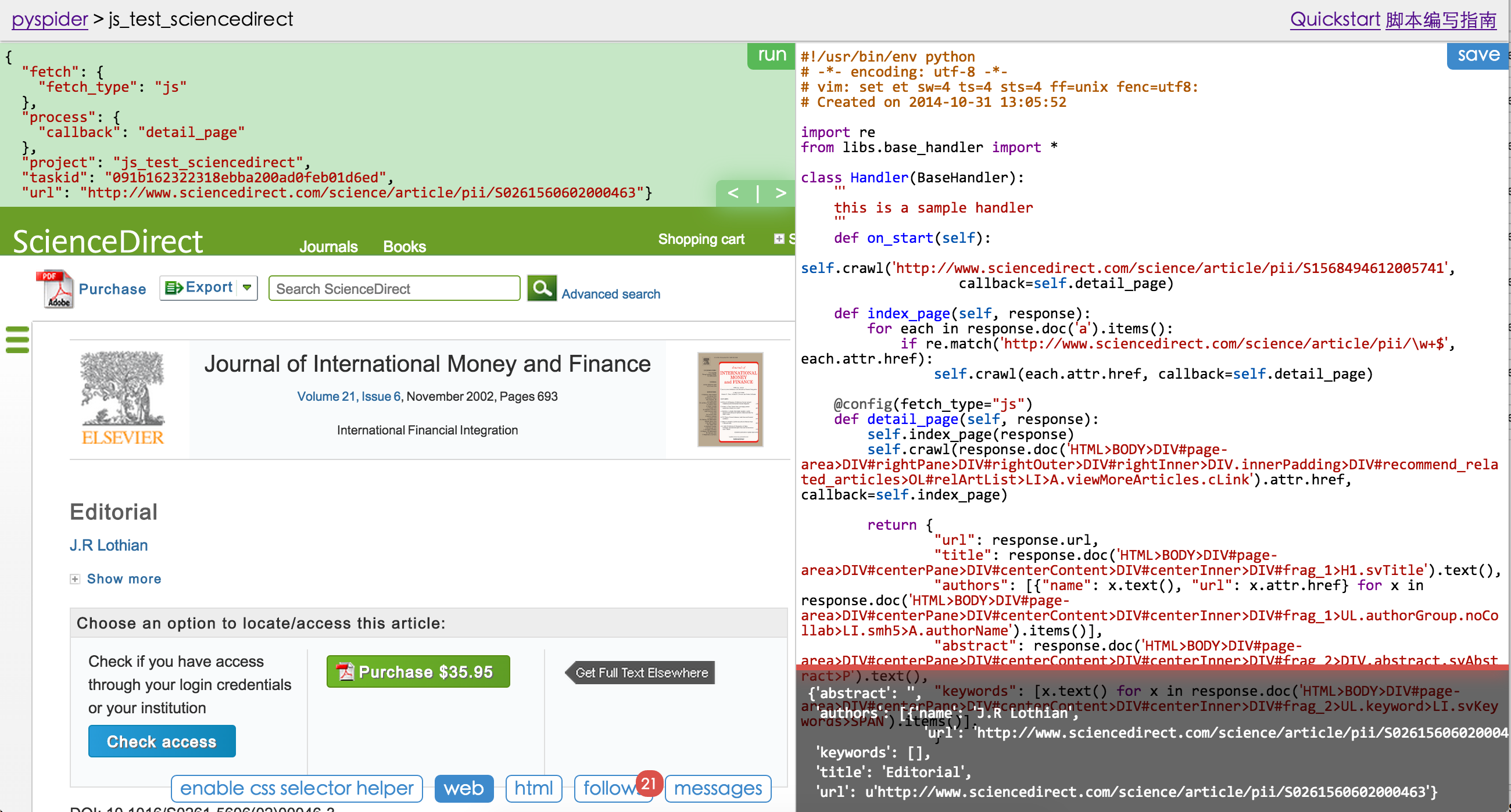Image resolution: width=1511 pixels, height=812 pixels.
Task: Switch to the html tab
Action: 533,789
